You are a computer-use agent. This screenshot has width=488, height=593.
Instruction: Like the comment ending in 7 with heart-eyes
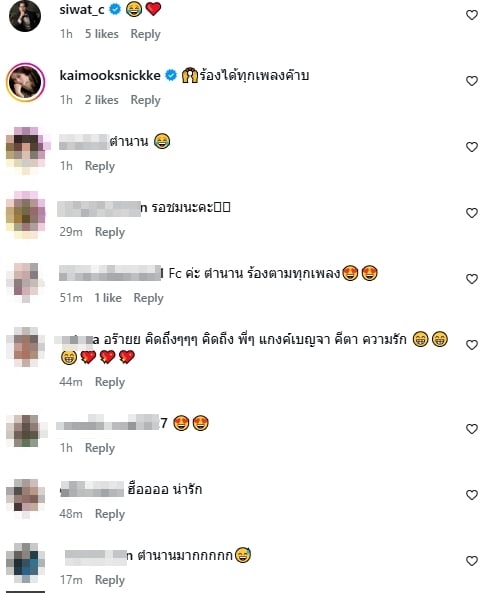tap(471, 429)
